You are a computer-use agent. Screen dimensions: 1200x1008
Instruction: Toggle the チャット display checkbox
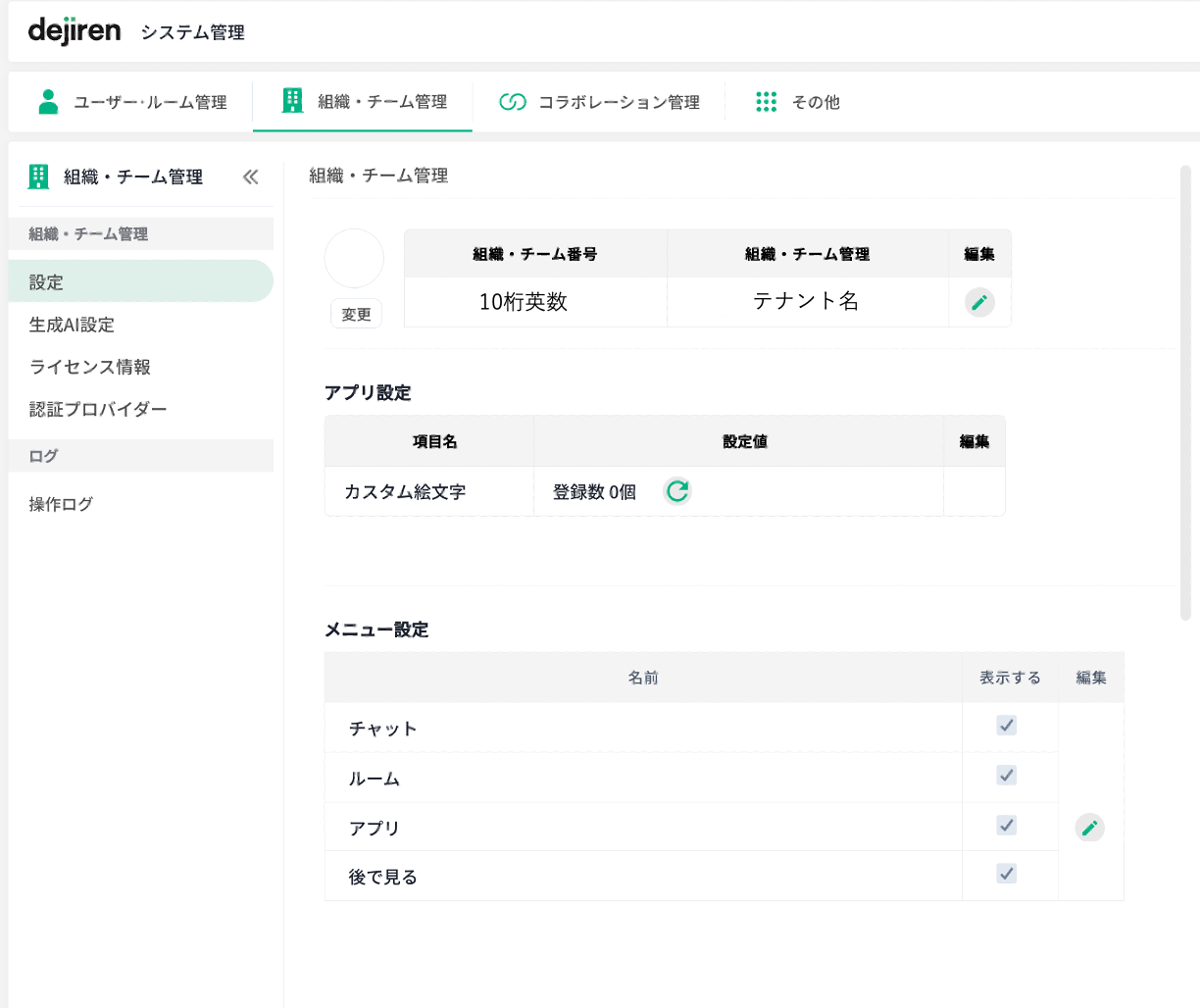1006,726
